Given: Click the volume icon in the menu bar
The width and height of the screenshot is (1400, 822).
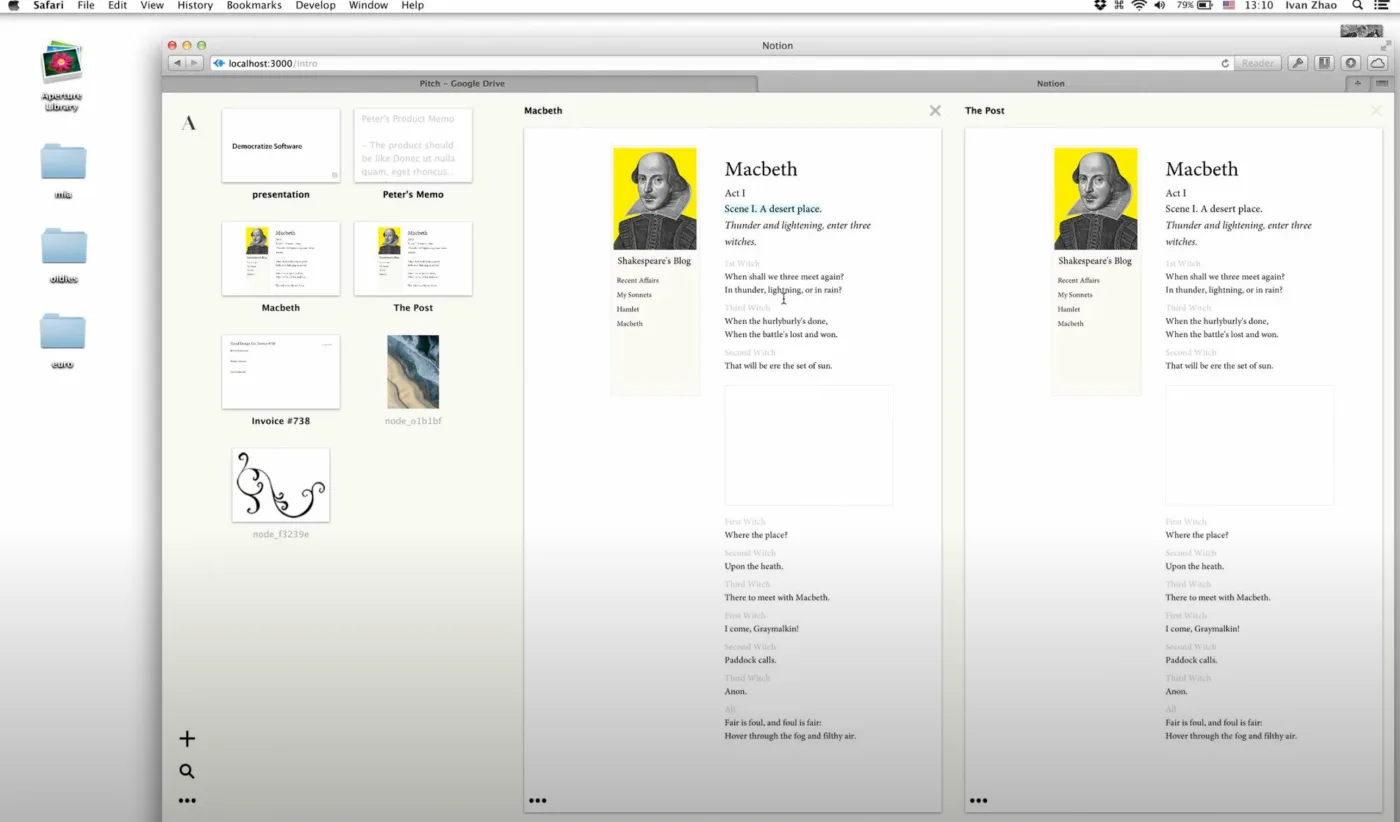Looking at the screenshot, I should click(x=1160, y=6).
